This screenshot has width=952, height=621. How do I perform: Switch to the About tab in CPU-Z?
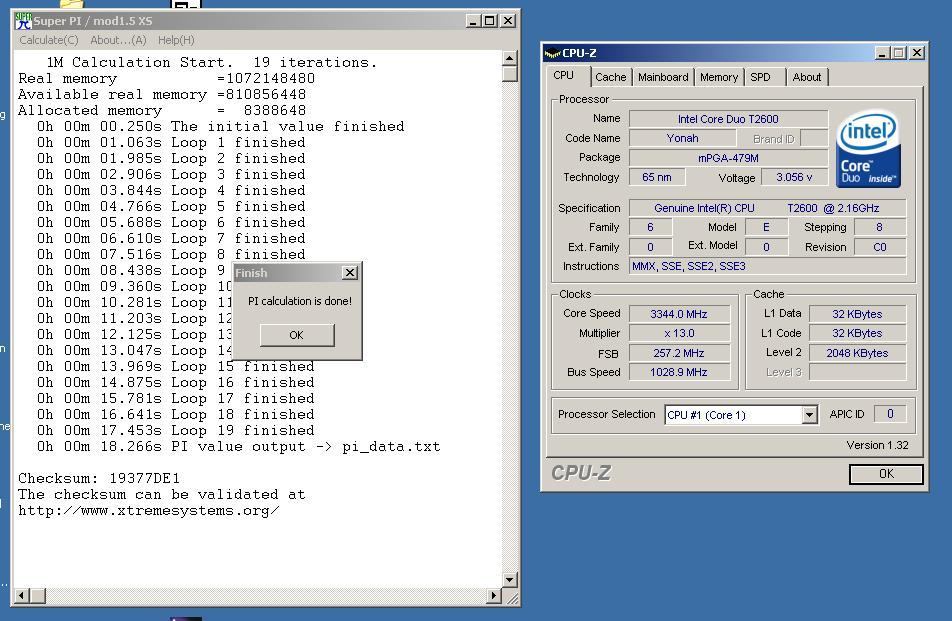coord(806,77)
